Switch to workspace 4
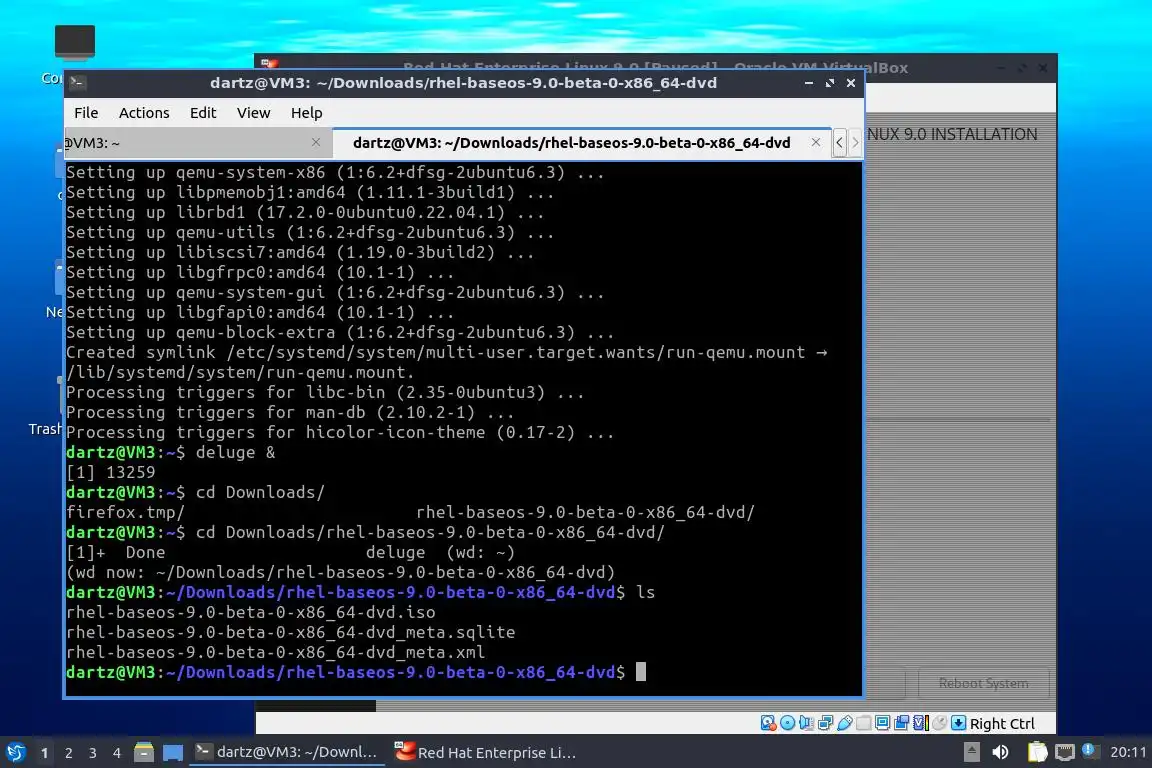The width and height of the screenshot is (1152, 768). click(116, 753)
